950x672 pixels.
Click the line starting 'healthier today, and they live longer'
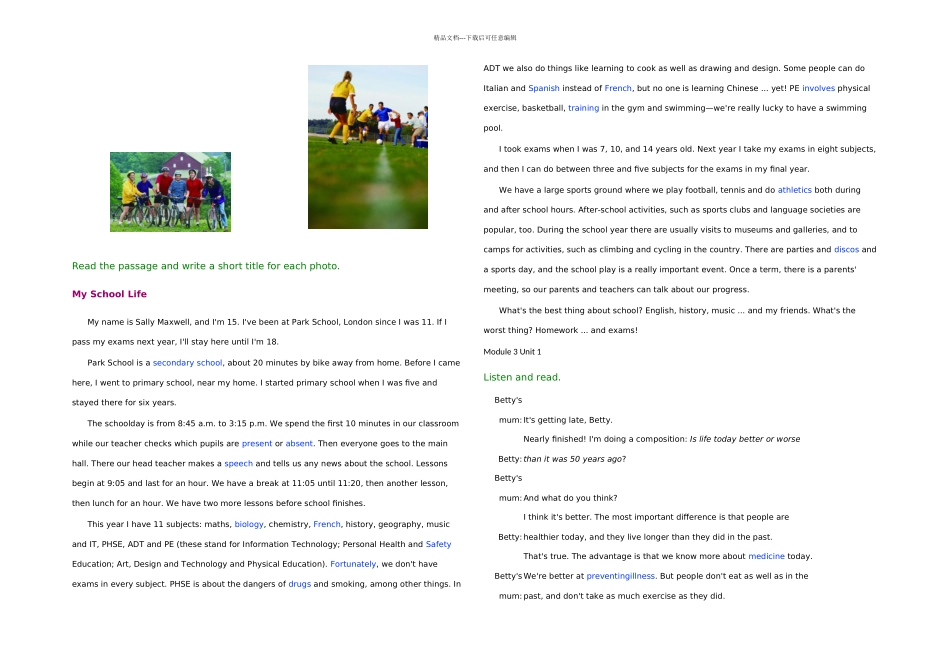click(x=648, y=537)
